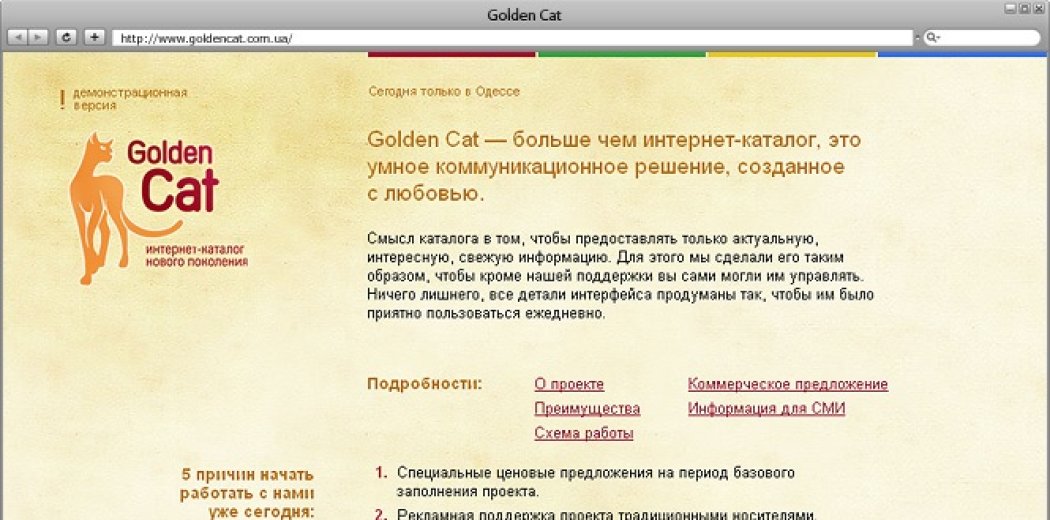This screenshot has height=520, width=1050.
Task: Select the green color bar tab
Action: (x=622, y=54)
